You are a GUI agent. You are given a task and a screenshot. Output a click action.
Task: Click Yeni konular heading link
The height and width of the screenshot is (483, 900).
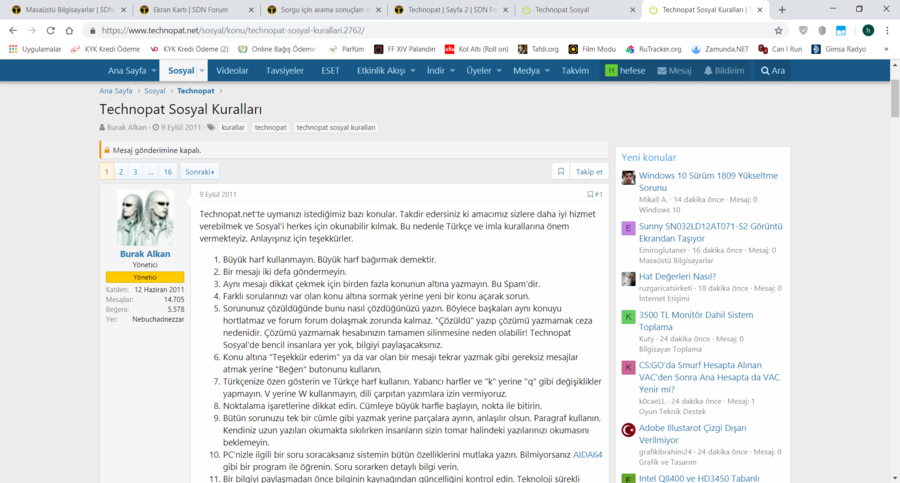click(x=649, y=157)
